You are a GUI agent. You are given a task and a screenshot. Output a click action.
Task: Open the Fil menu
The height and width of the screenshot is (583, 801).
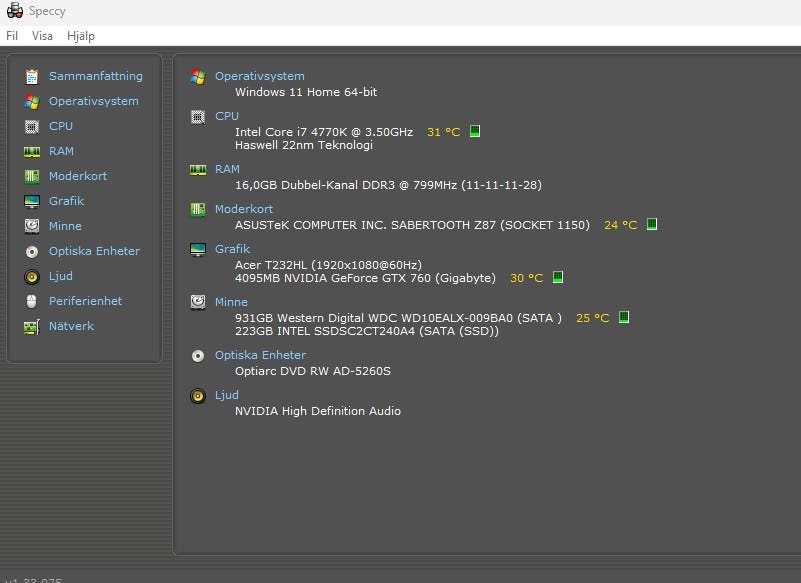[x=12, y=36]
